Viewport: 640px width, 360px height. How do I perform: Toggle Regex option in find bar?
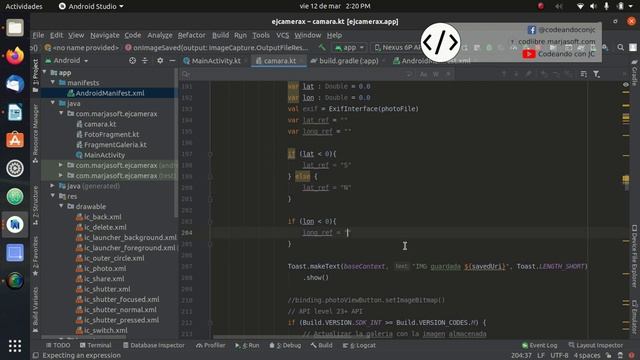click(448, 74)
